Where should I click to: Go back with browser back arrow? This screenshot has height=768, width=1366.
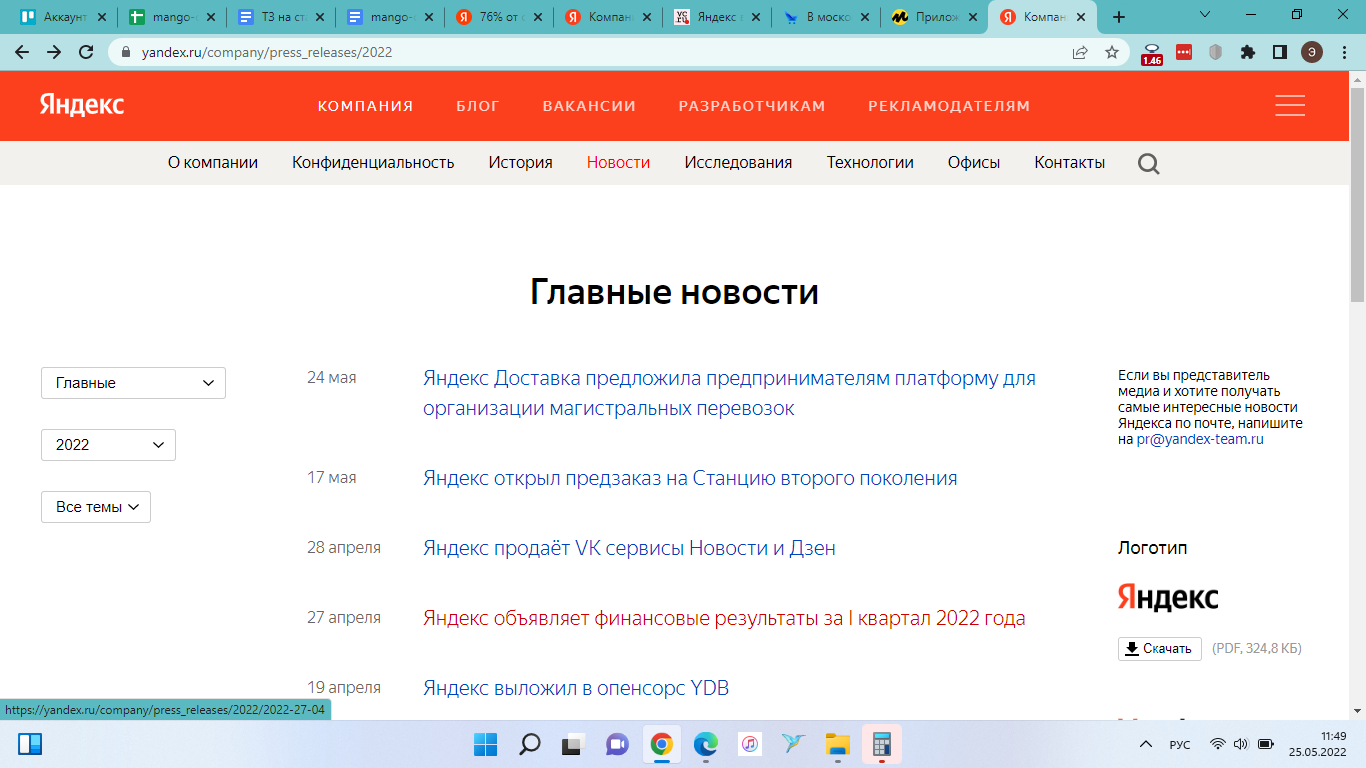coord(22,52)
